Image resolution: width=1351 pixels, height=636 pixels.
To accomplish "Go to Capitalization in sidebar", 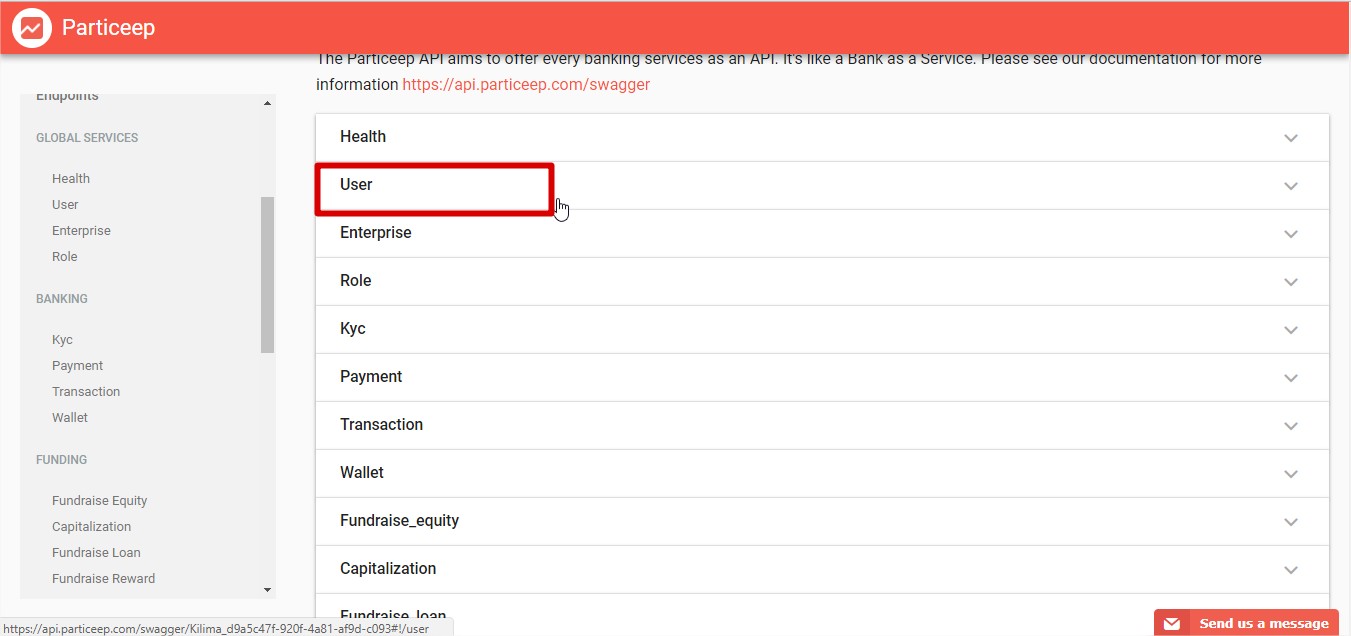I will pyautogui.click(x=92, y=526).
